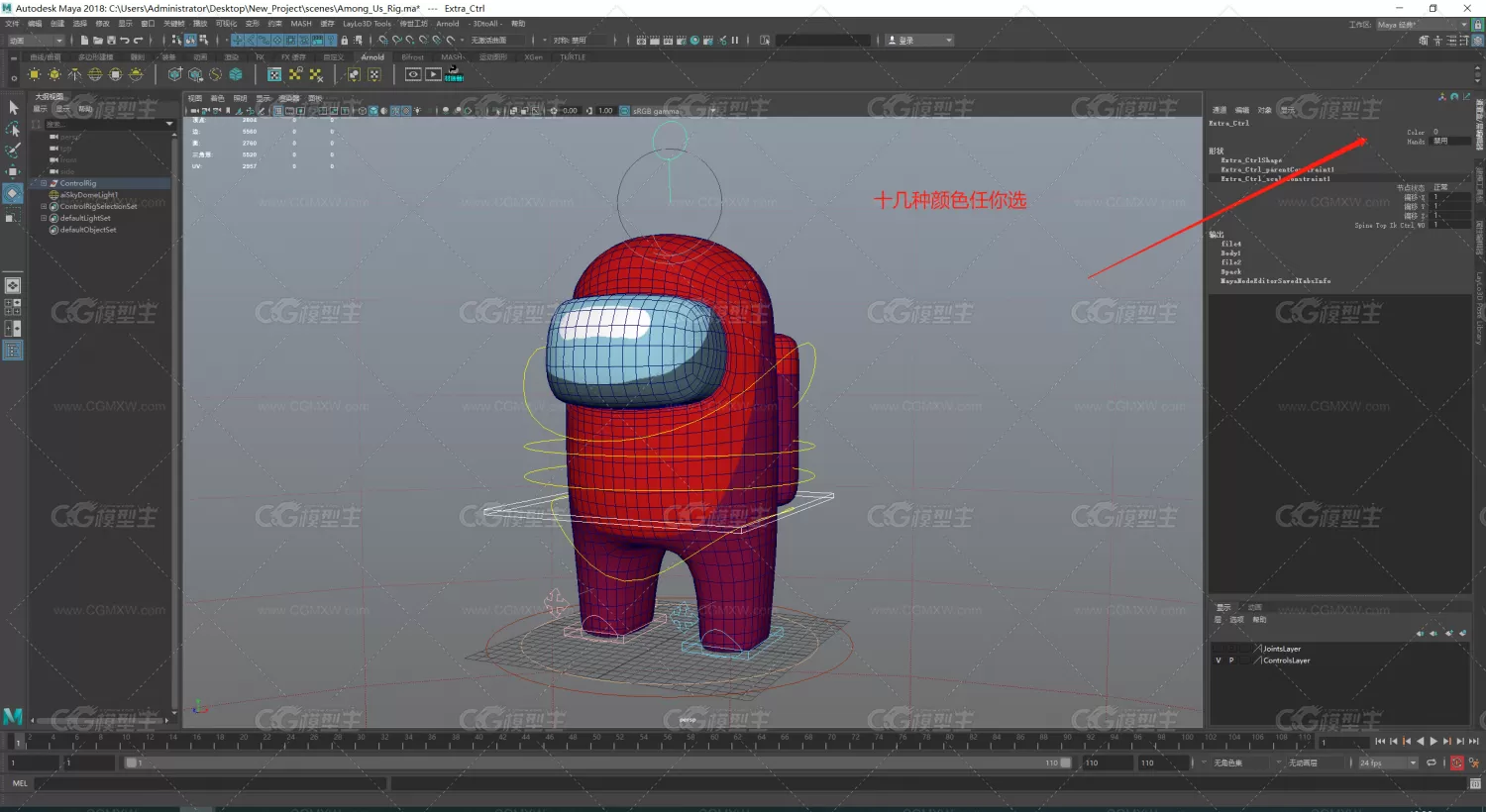Select the paint selection tool in toolbox
This screenshot has width=1486, height=812.
click(13, 151)
